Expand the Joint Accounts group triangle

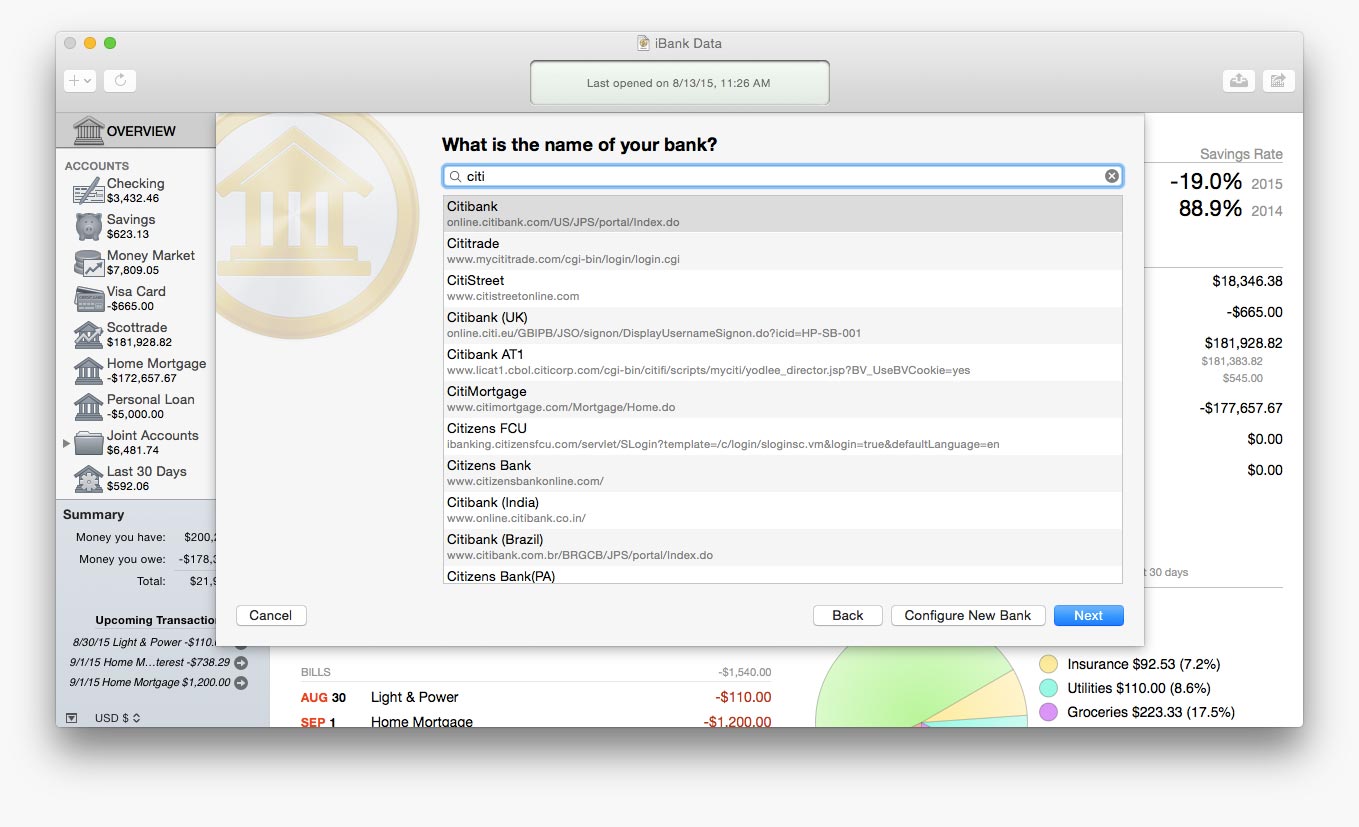(x=67, y=443)
